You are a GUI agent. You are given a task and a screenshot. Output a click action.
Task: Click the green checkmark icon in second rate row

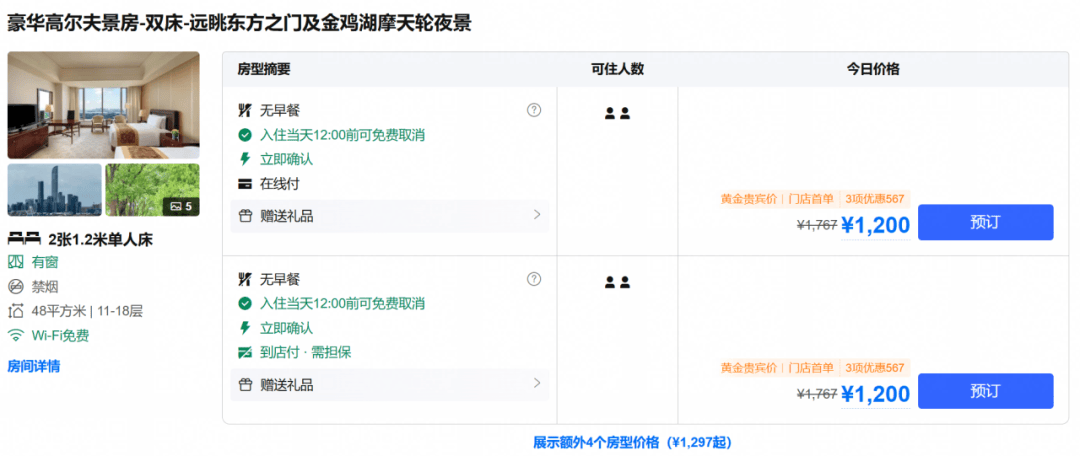click(245, 304)
